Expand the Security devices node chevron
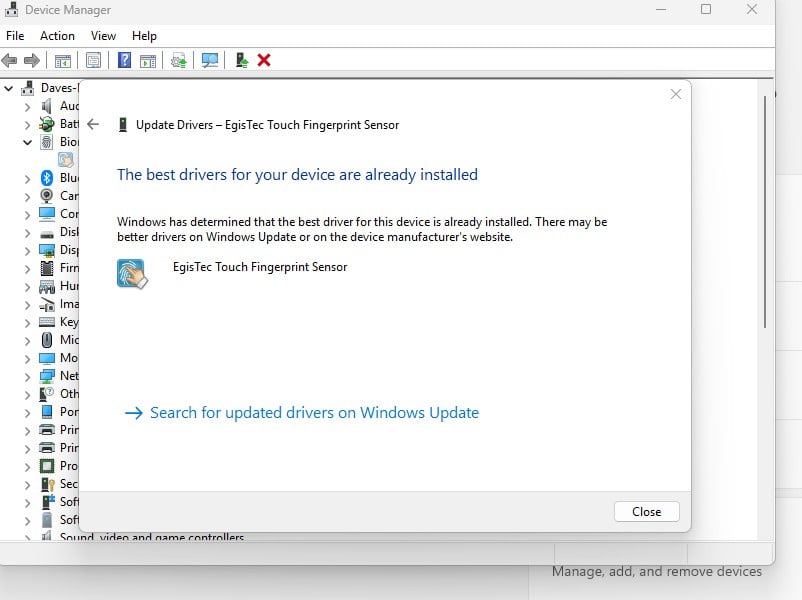This screenshot has height=600, width=802. pos(28,485)
